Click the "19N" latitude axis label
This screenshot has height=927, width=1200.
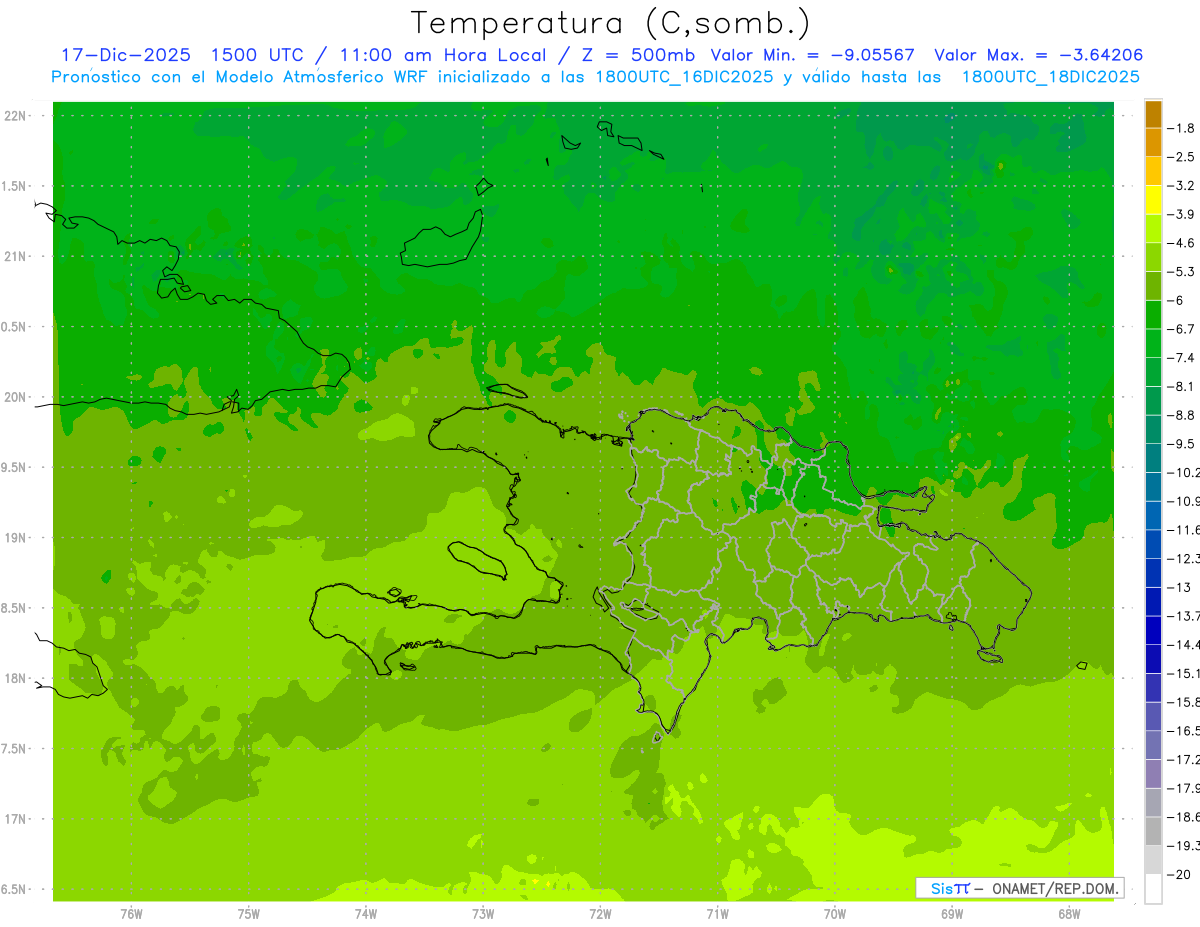[x=16, y=538]
